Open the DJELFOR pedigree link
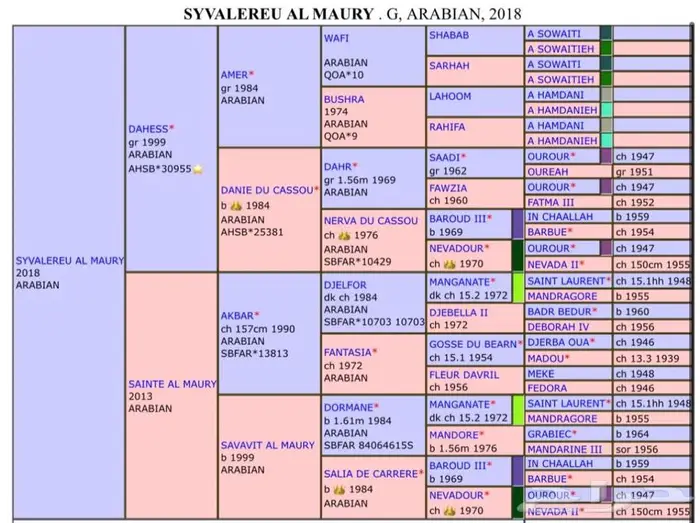 [x=345, y=284]
